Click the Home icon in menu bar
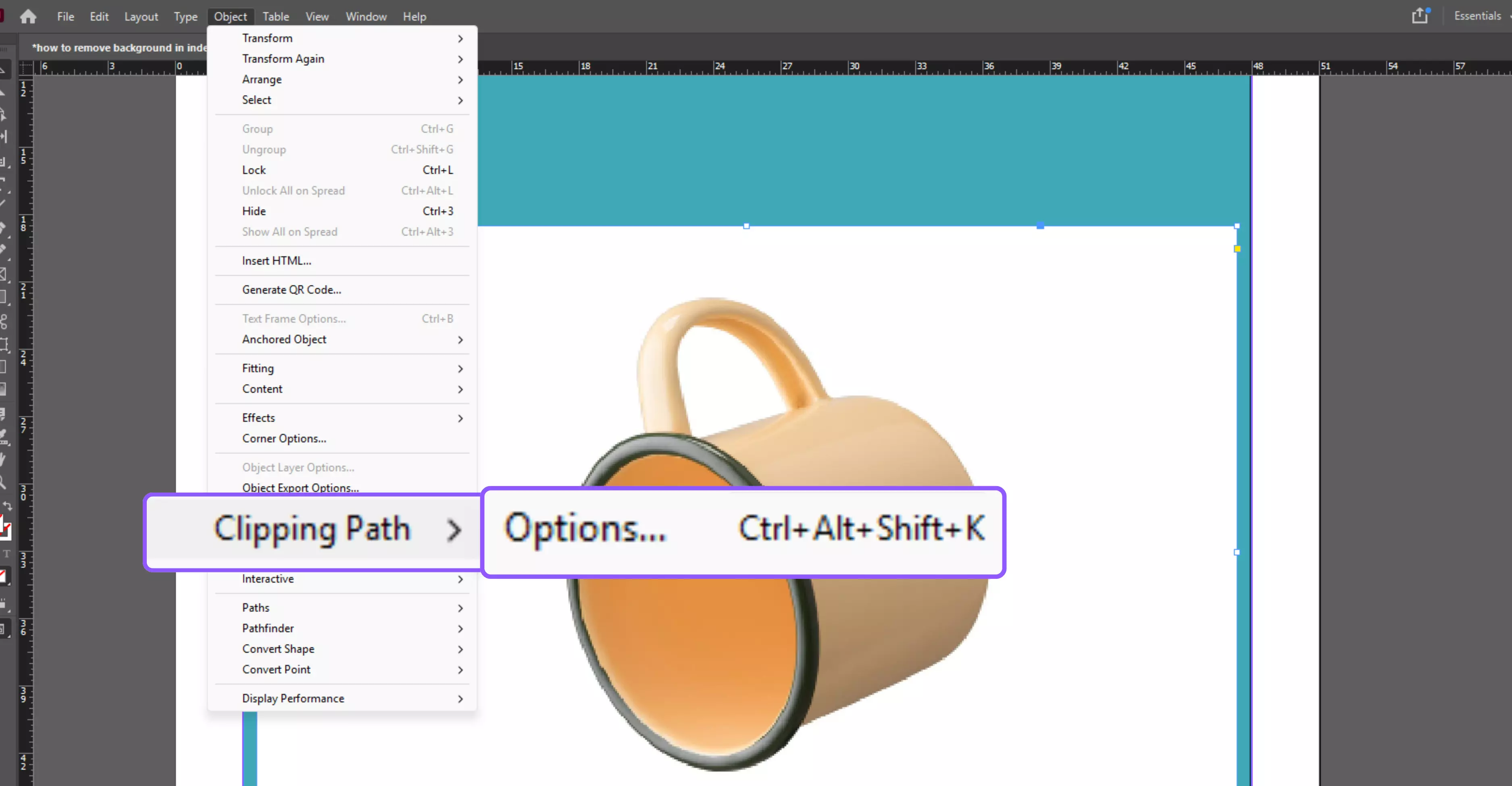Screen dimensions: 1512x786 (27, 17)
